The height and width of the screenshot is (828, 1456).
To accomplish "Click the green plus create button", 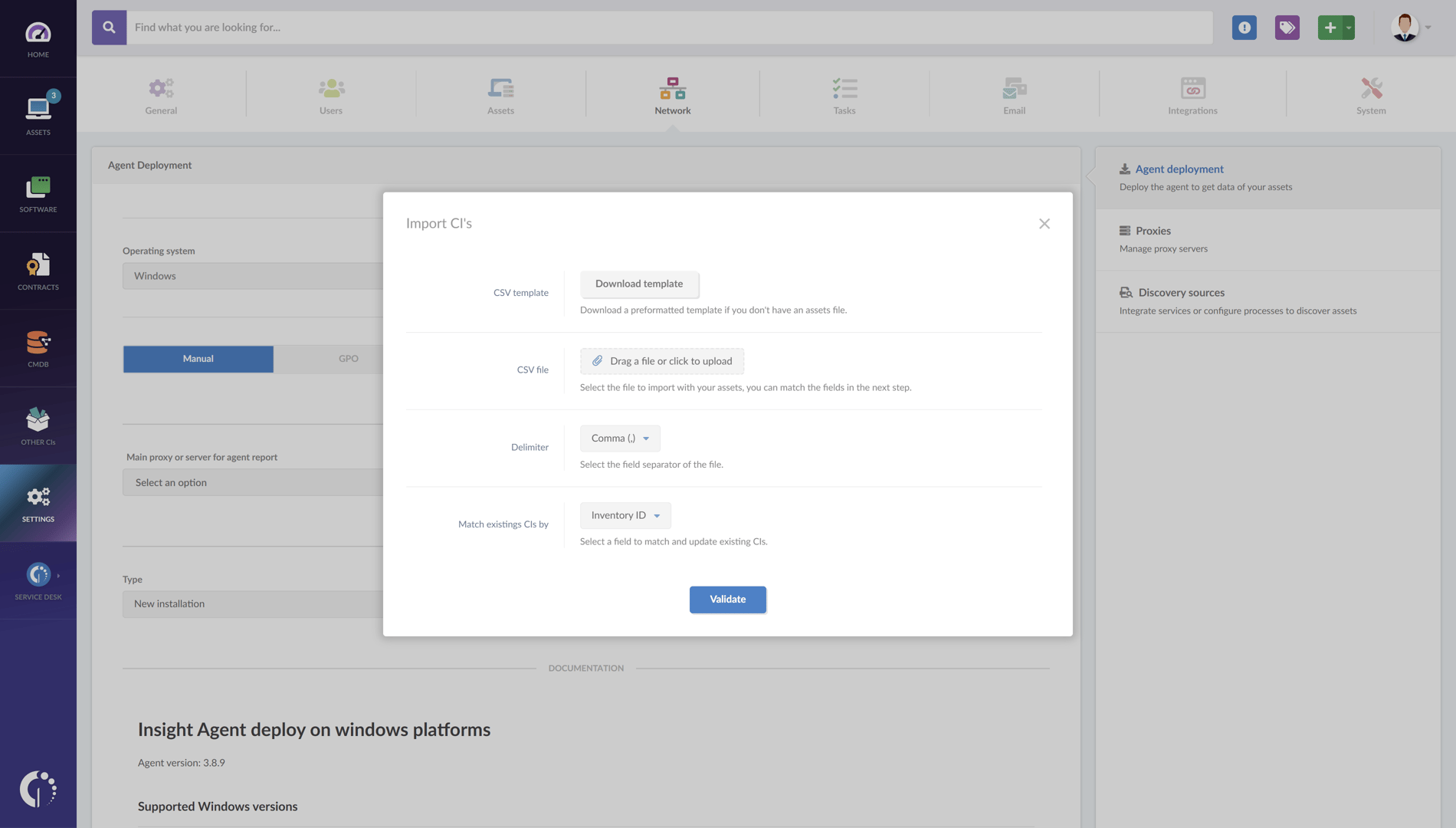I will [1330, 27].
